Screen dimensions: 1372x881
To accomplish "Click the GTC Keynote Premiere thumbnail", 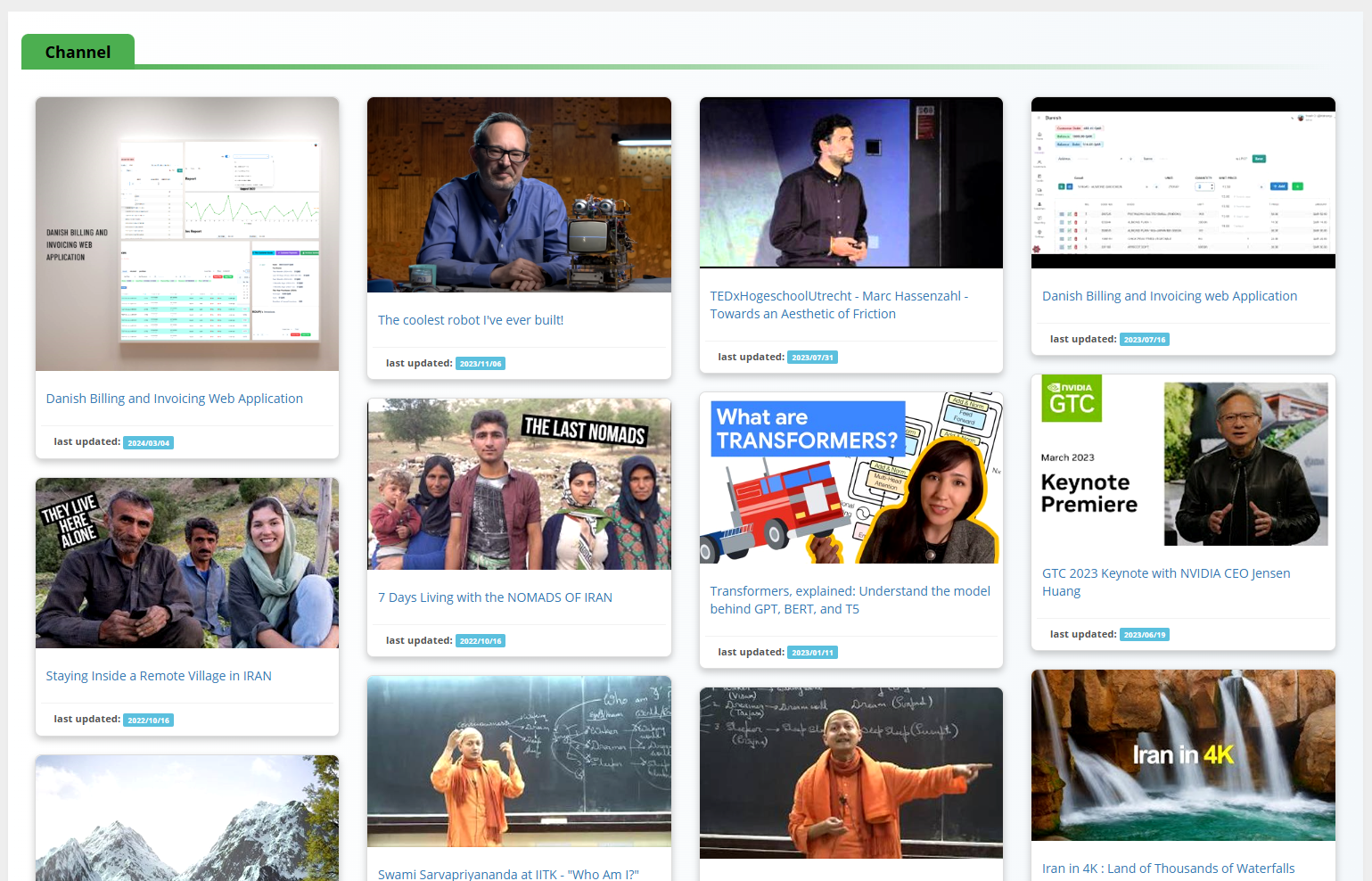I will pyautogui.click(x=1183, y=460).
